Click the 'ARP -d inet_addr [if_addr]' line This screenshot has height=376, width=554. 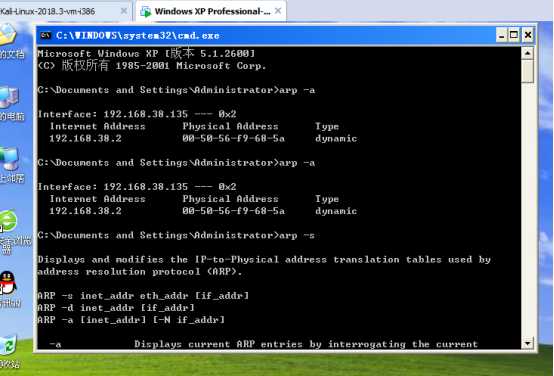pyautogui.click(x=116, y=308)
